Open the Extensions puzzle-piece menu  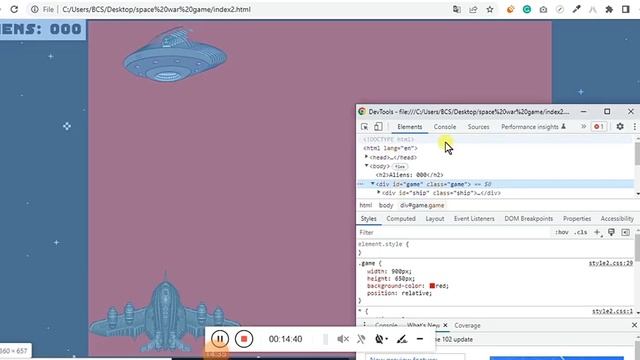point(609,9)
